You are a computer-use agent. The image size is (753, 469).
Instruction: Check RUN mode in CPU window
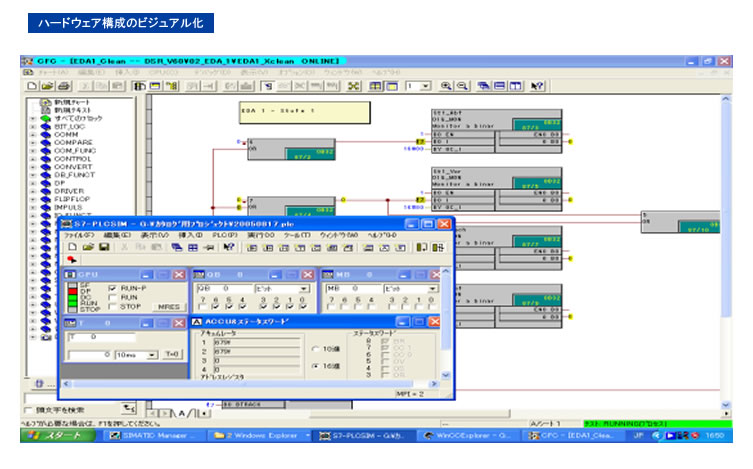(x=112, y=298)
